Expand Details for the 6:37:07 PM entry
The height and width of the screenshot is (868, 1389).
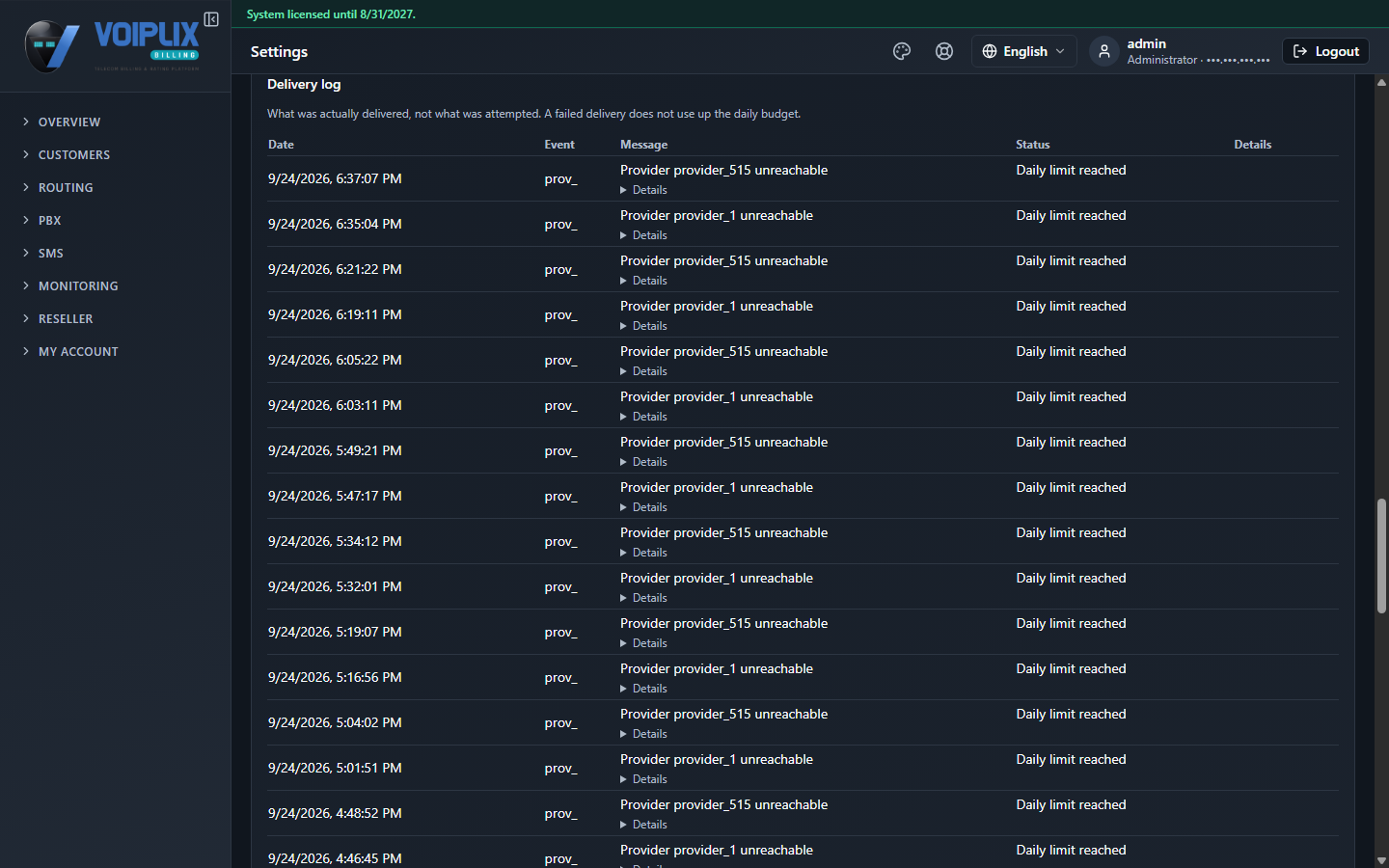click(643, 190)
